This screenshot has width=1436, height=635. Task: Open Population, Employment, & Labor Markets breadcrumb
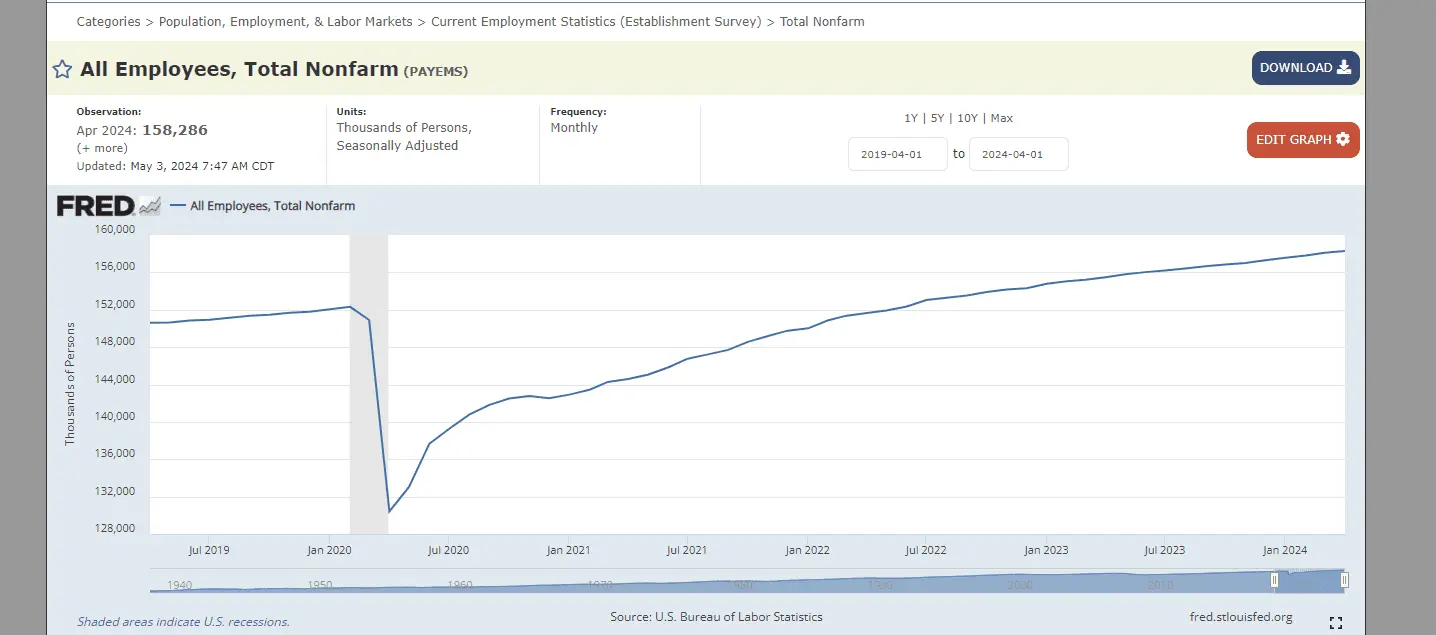285,21
